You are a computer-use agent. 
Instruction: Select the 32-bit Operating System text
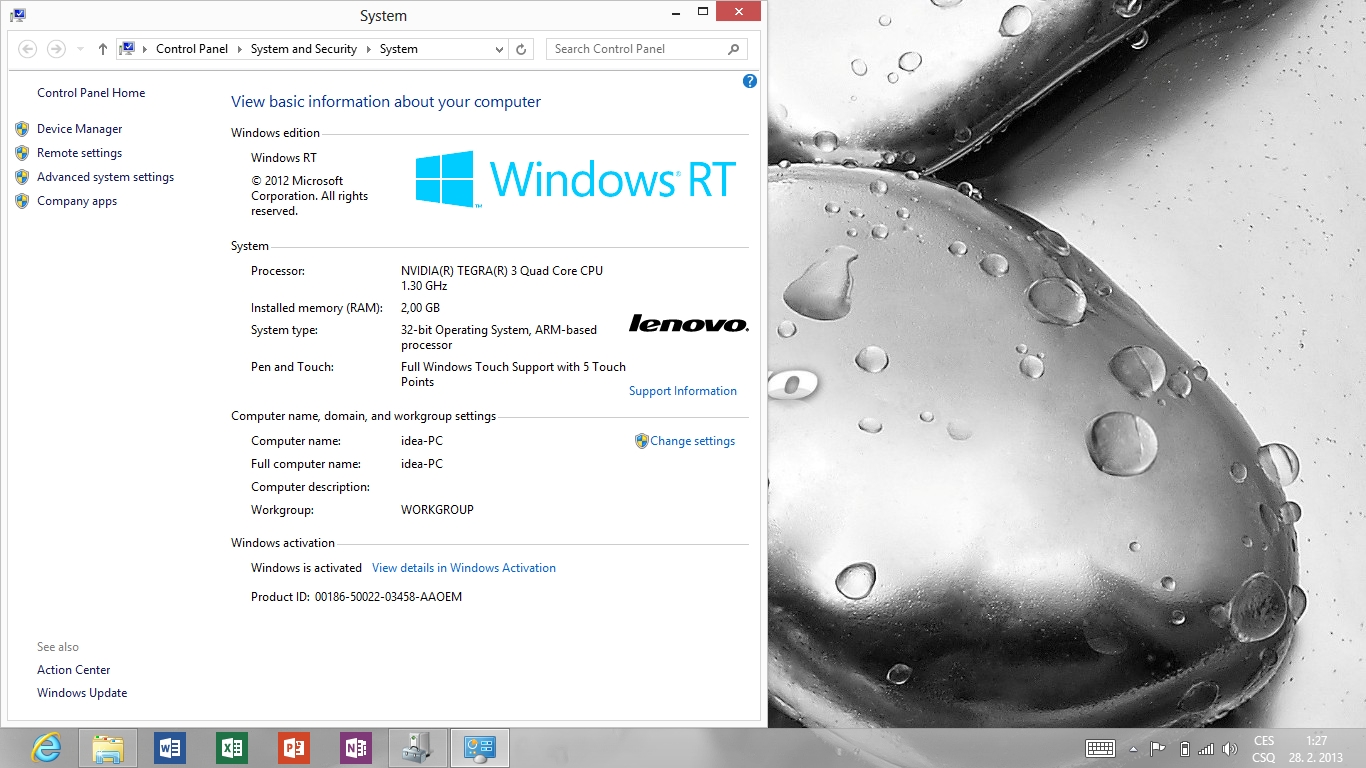[x=499, y=337]
